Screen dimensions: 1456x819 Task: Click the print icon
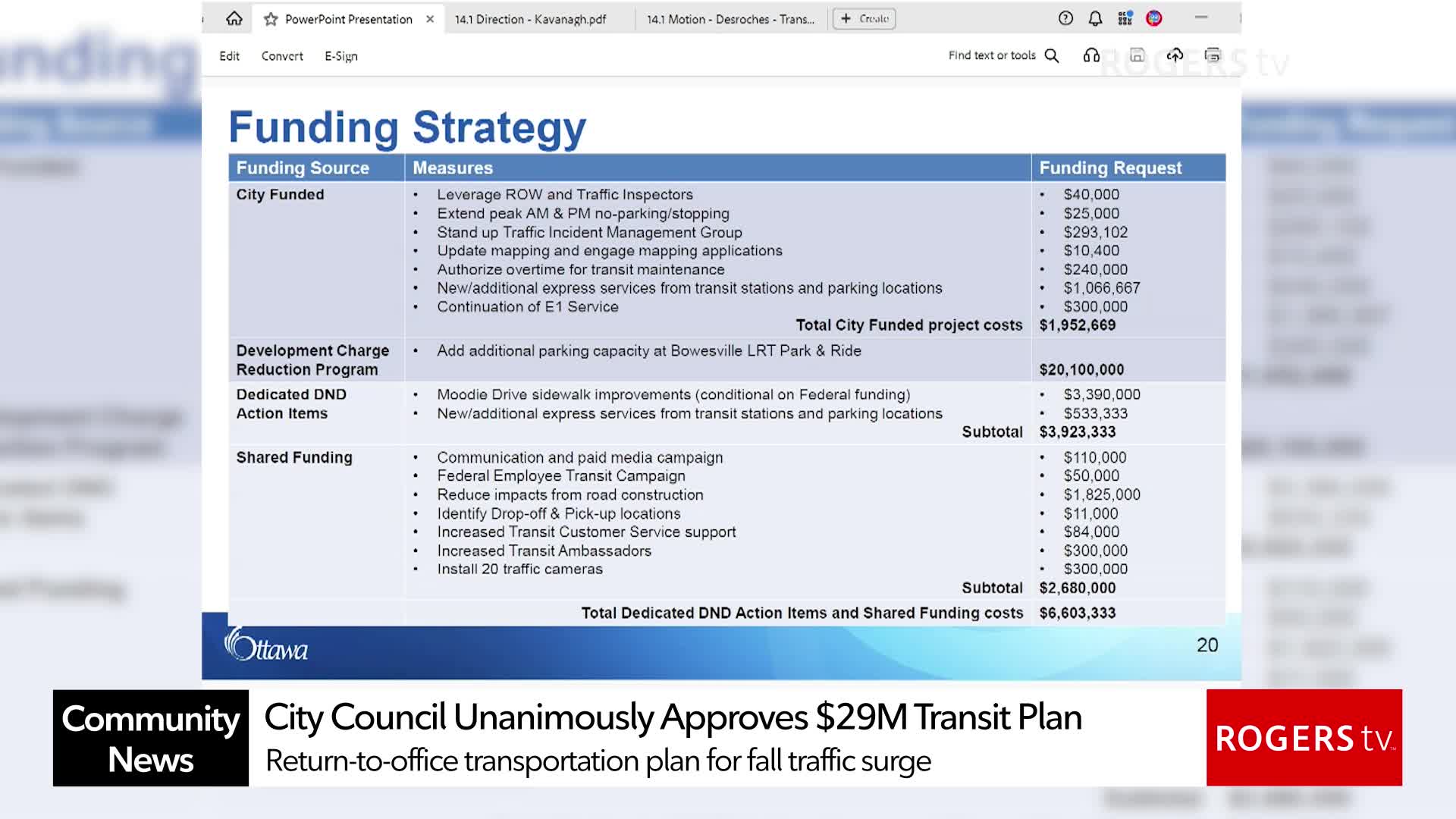point(1213,55)
